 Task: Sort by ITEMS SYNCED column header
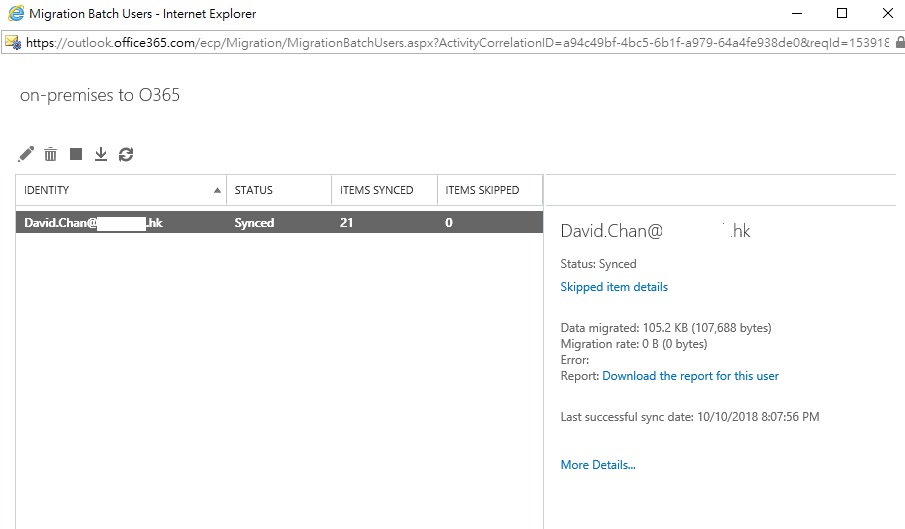point(384,190)
